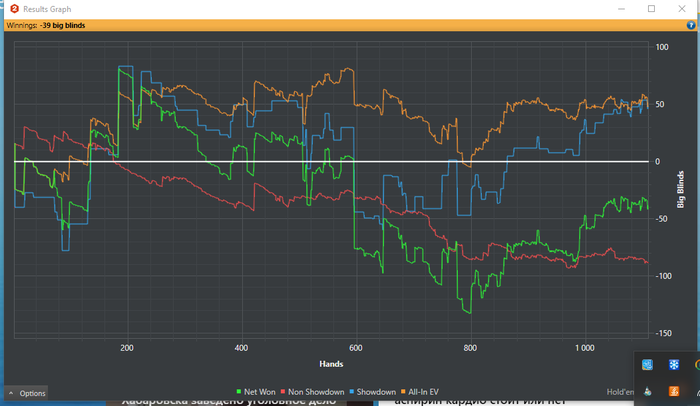700x406 pixels.
Task: Click the -100 label on Big Blinds axis
Action: tap(663, 276)
